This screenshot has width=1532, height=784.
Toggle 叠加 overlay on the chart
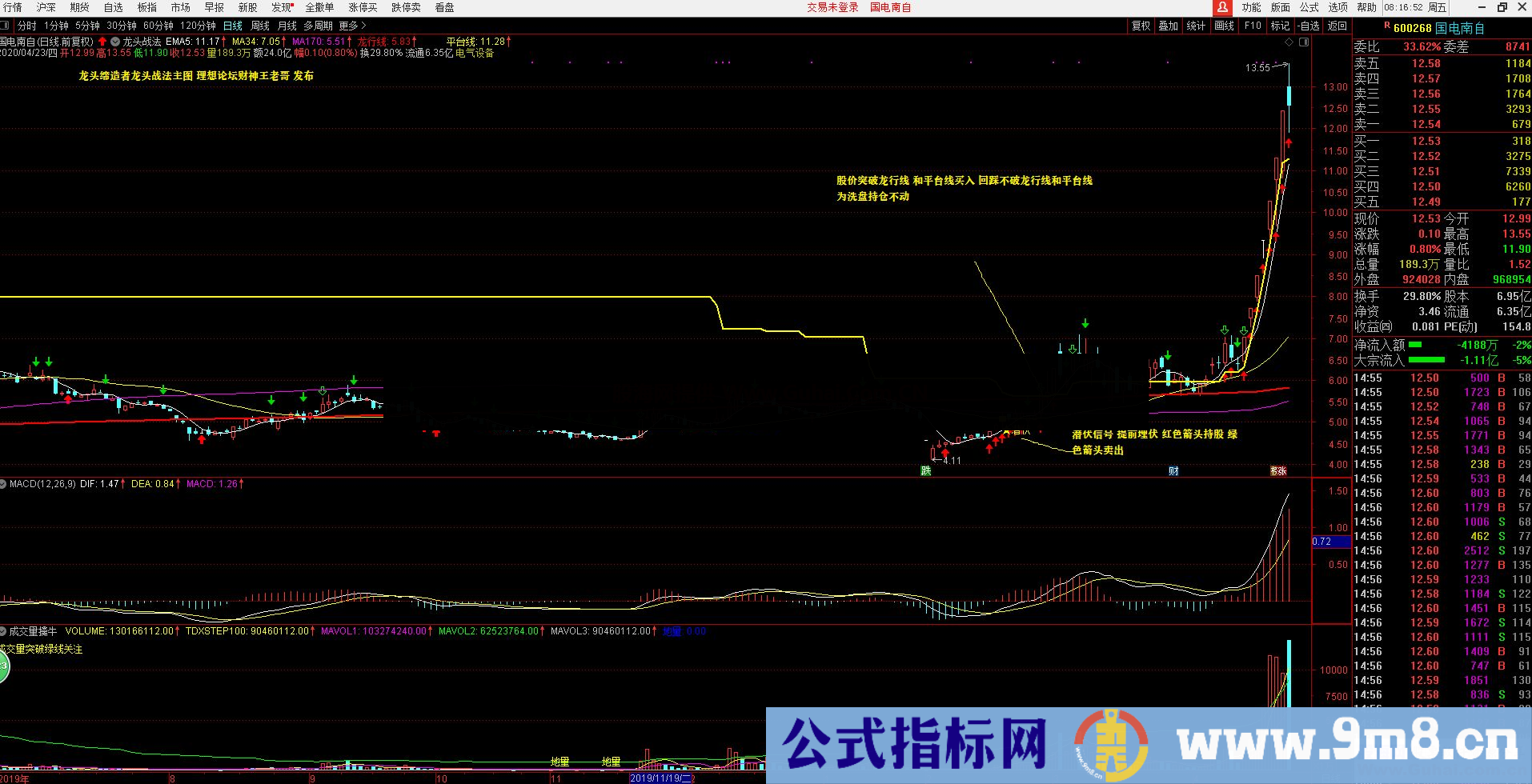[1169, 25]
